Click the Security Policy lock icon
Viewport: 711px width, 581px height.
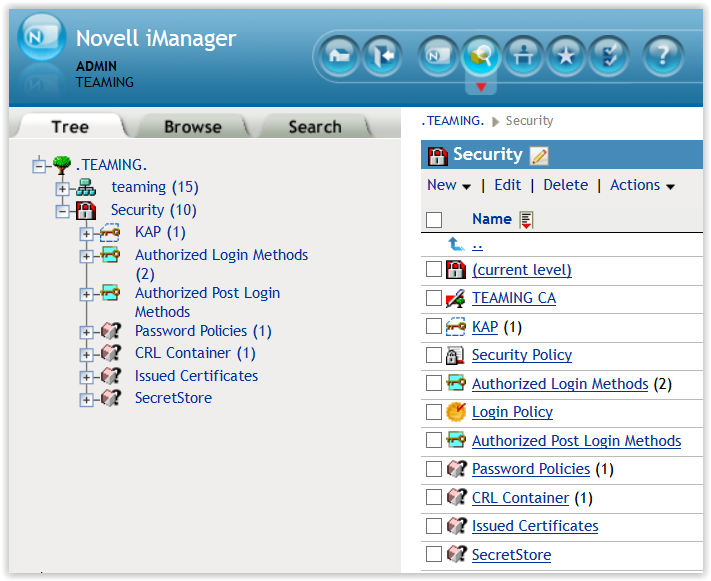(455, 355)
